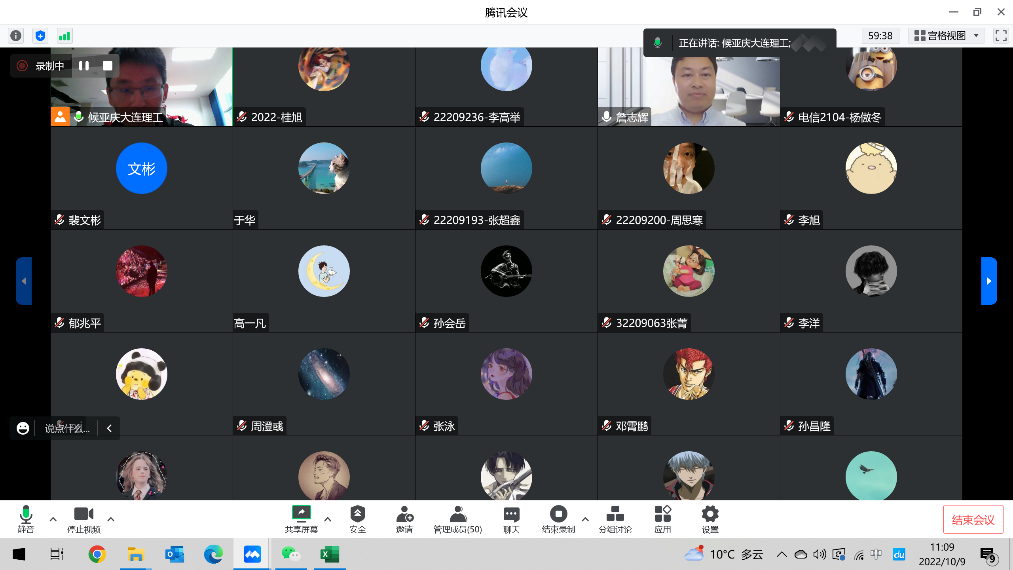
Task: Open the security (安全) menu icon
Action: 358,518
